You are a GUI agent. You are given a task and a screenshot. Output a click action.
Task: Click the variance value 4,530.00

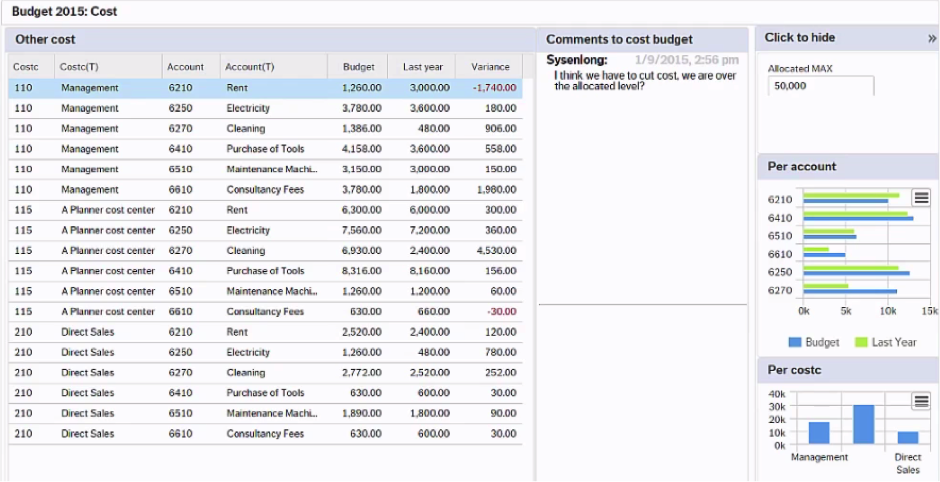(x=496, y=251)
